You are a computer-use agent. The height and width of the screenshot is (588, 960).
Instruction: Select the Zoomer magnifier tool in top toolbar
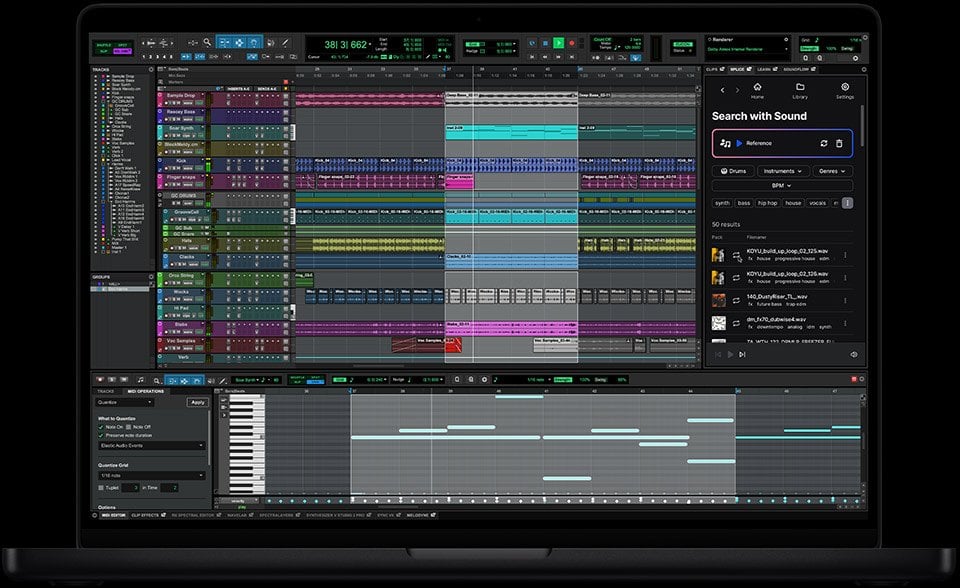click(207, 42)
